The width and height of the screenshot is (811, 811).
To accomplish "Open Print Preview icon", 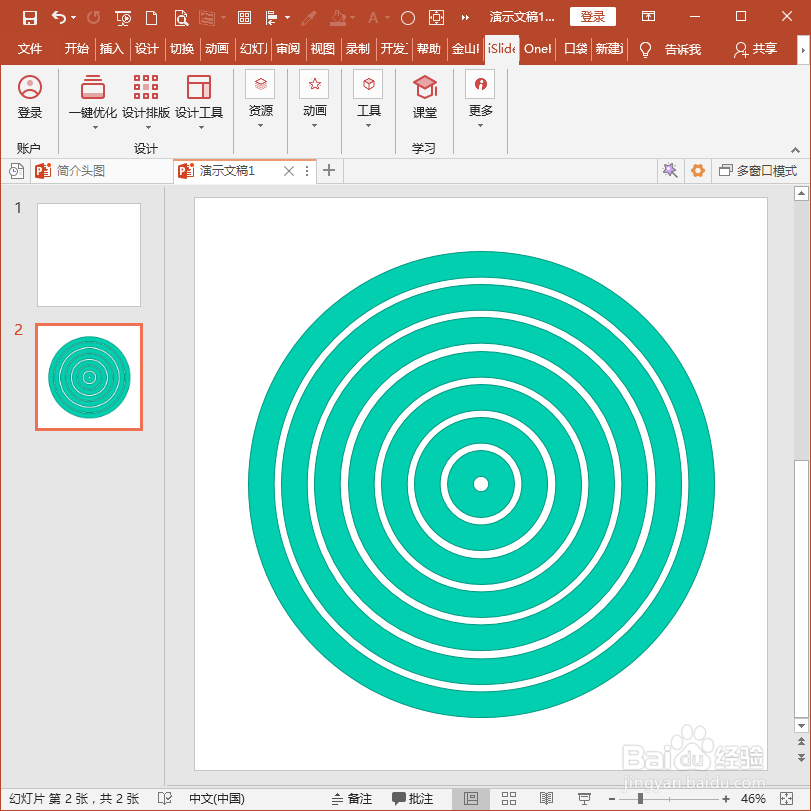I will pyautogui.click(x=181, y=18).
